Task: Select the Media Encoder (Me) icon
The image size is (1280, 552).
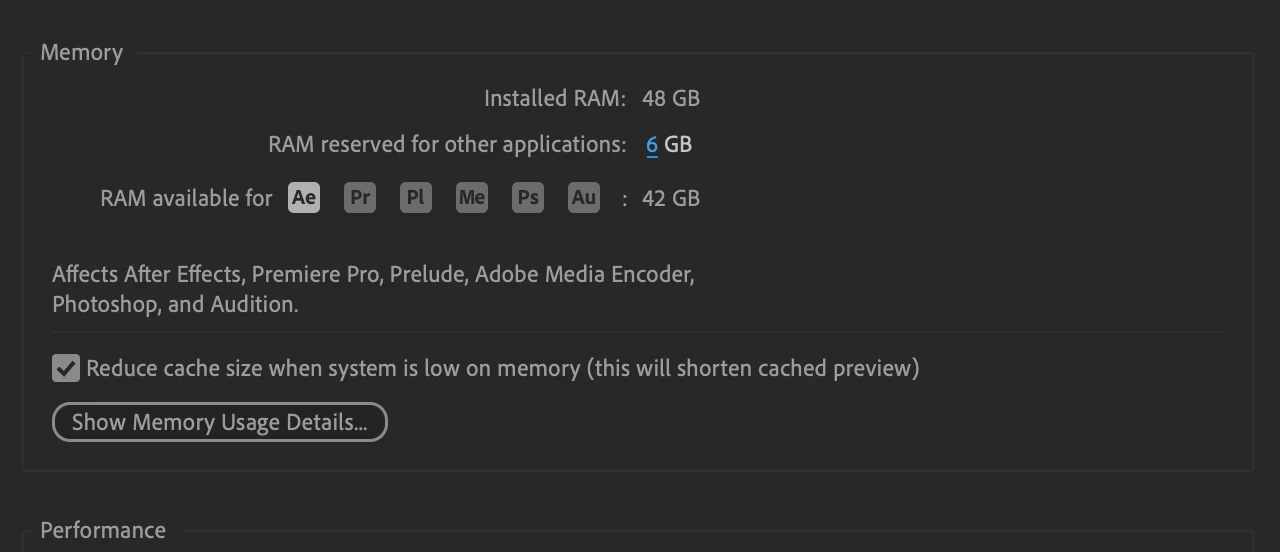Action: click(472, 197)
